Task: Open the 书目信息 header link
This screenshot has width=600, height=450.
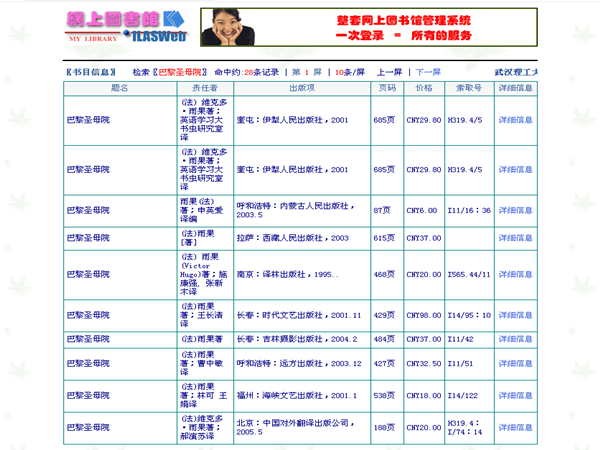Action: pos(90,72)
